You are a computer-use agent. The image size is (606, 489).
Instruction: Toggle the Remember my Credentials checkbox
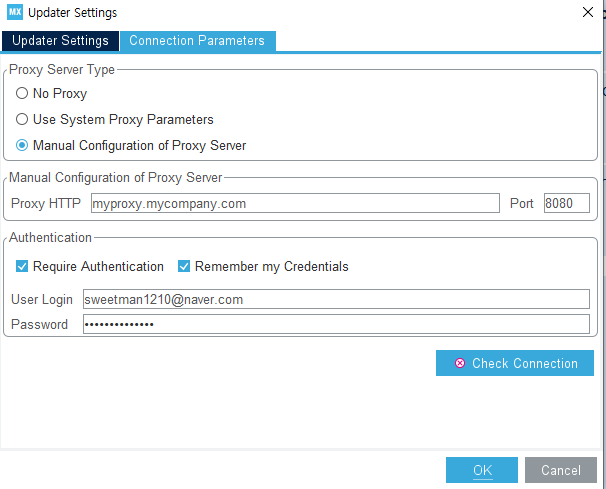[184, 267]
